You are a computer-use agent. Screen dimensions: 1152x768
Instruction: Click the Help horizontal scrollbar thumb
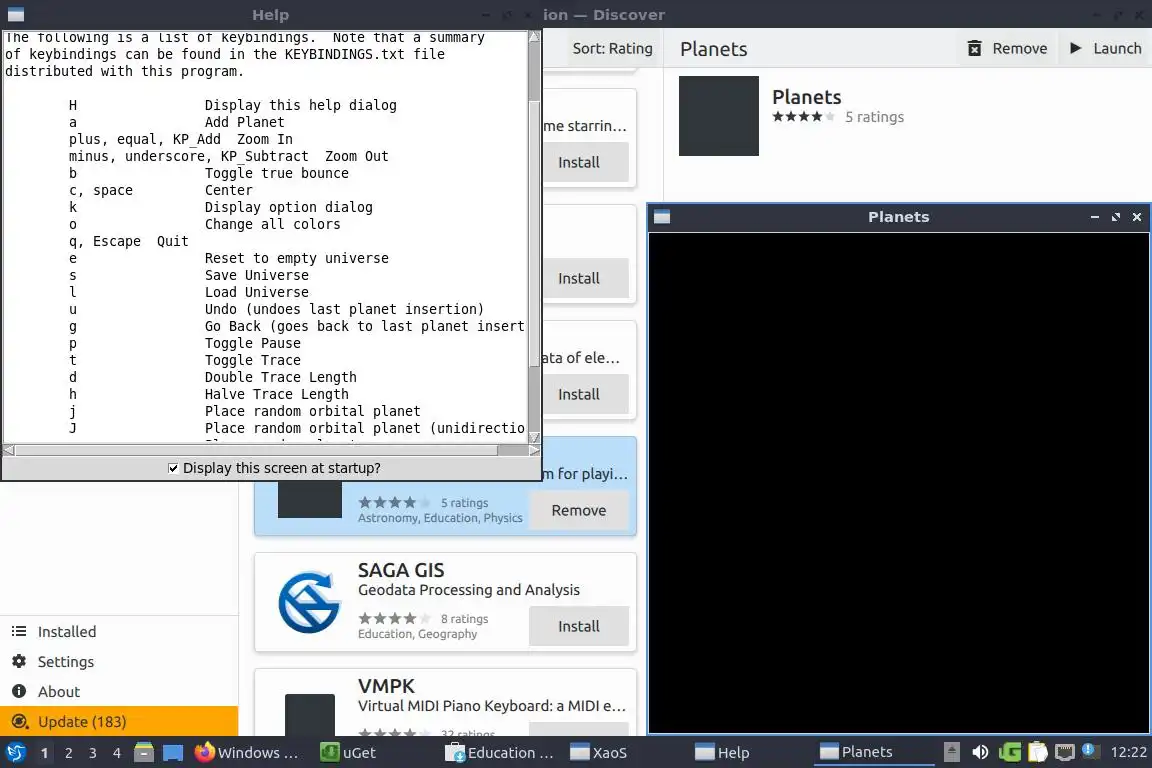256,450
